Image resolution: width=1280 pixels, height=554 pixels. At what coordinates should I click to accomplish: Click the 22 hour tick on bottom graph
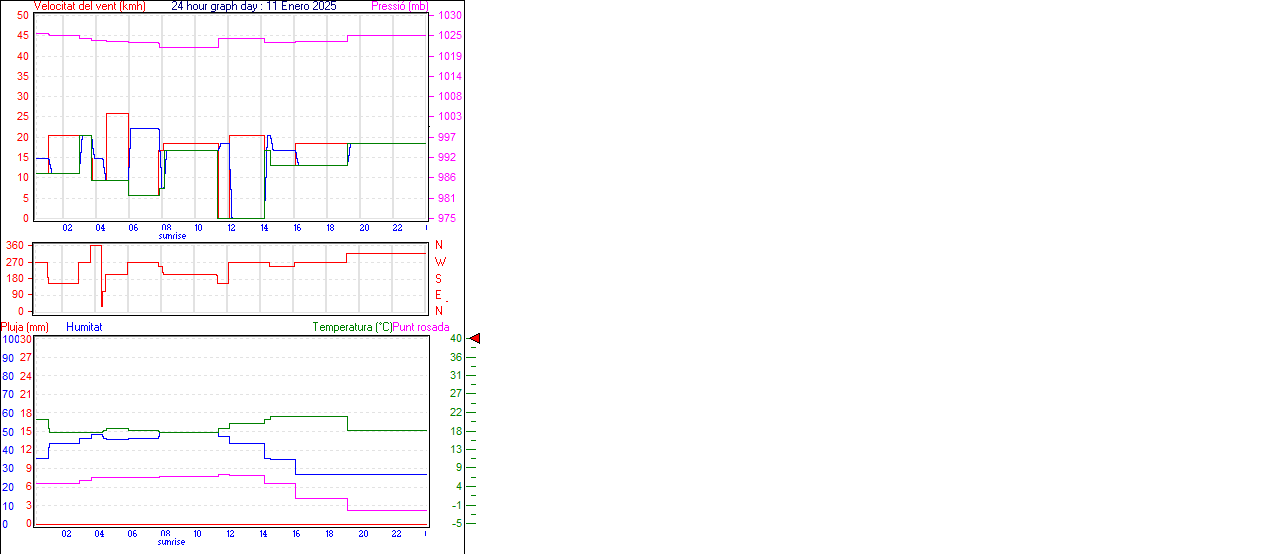point(396,534)
